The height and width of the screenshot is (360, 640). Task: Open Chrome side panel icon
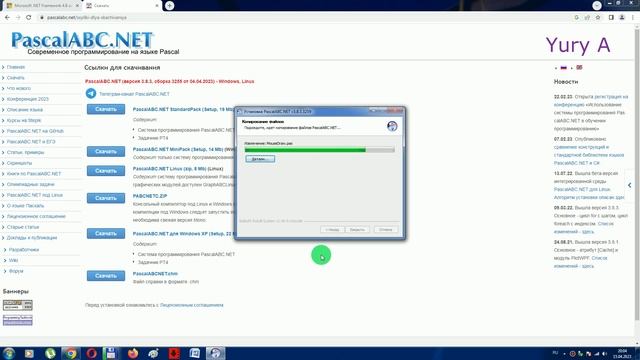tap(611, 18)
